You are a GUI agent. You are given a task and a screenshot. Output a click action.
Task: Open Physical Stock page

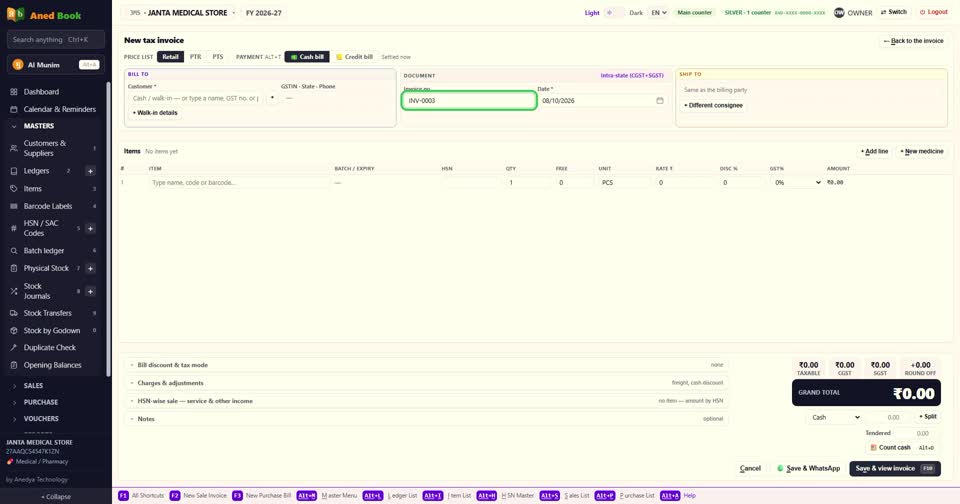(x=46, y=268)
